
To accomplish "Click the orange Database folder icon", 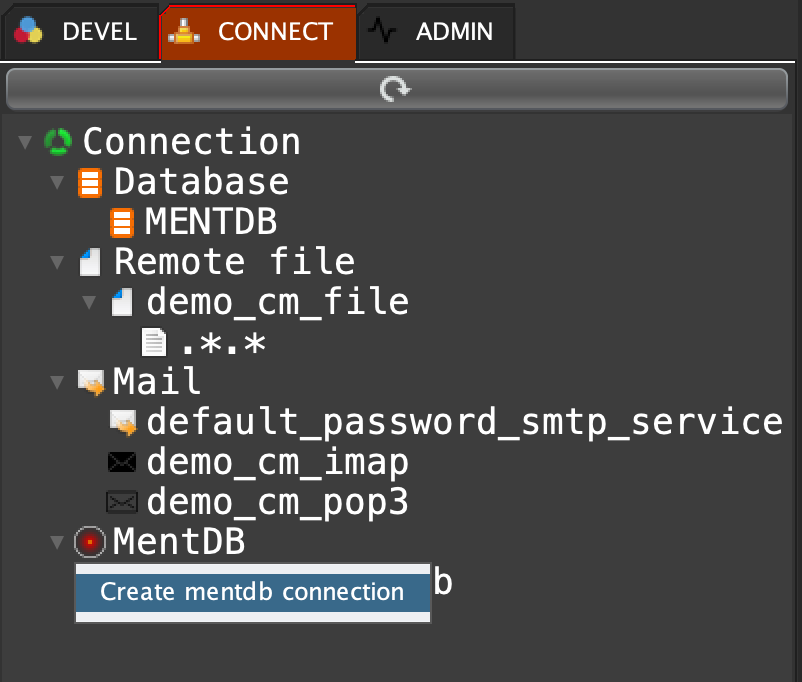I will point(90,183).
